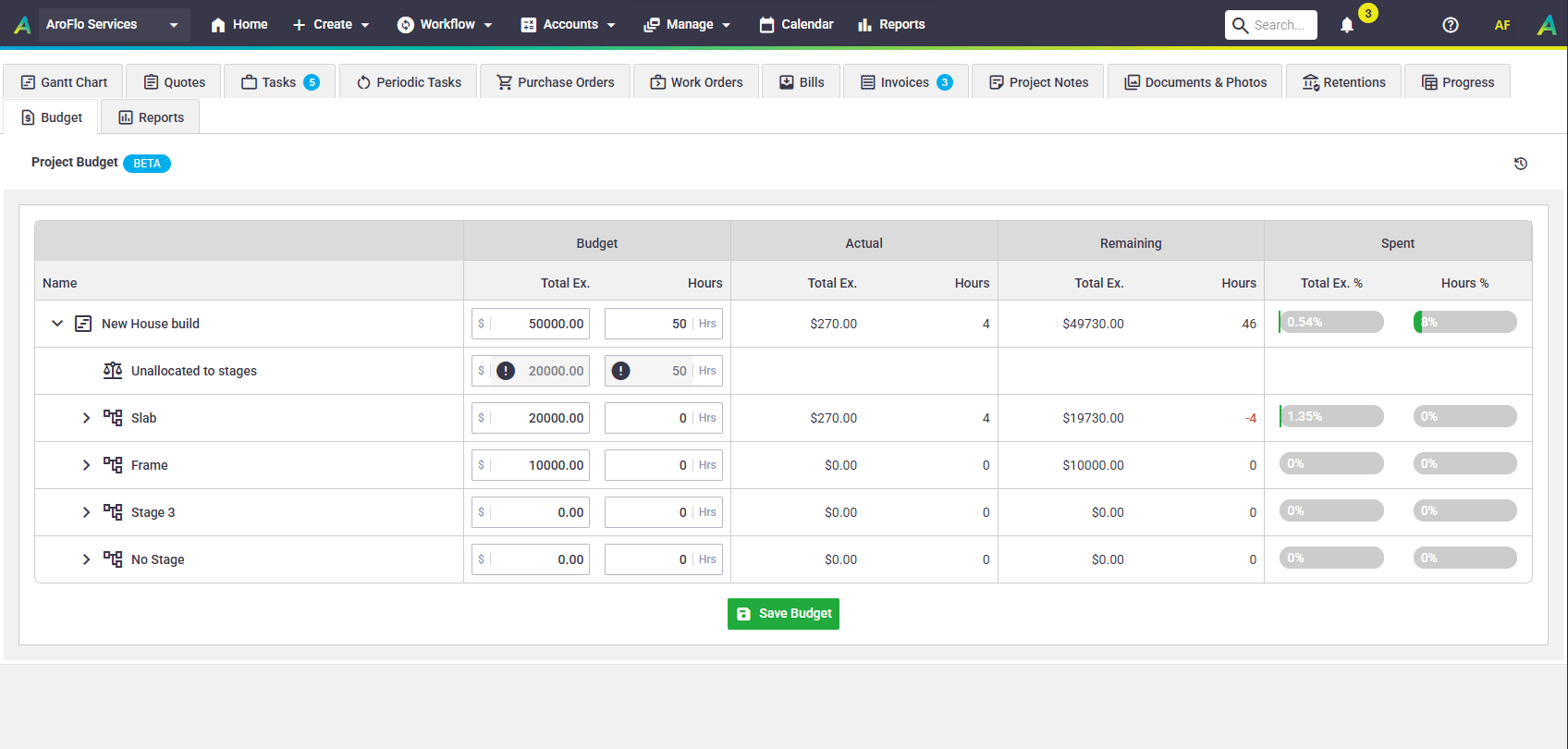Switch to the Reports sub-tab
This screenshot has height=749, width=1568.
pos(151,117)
